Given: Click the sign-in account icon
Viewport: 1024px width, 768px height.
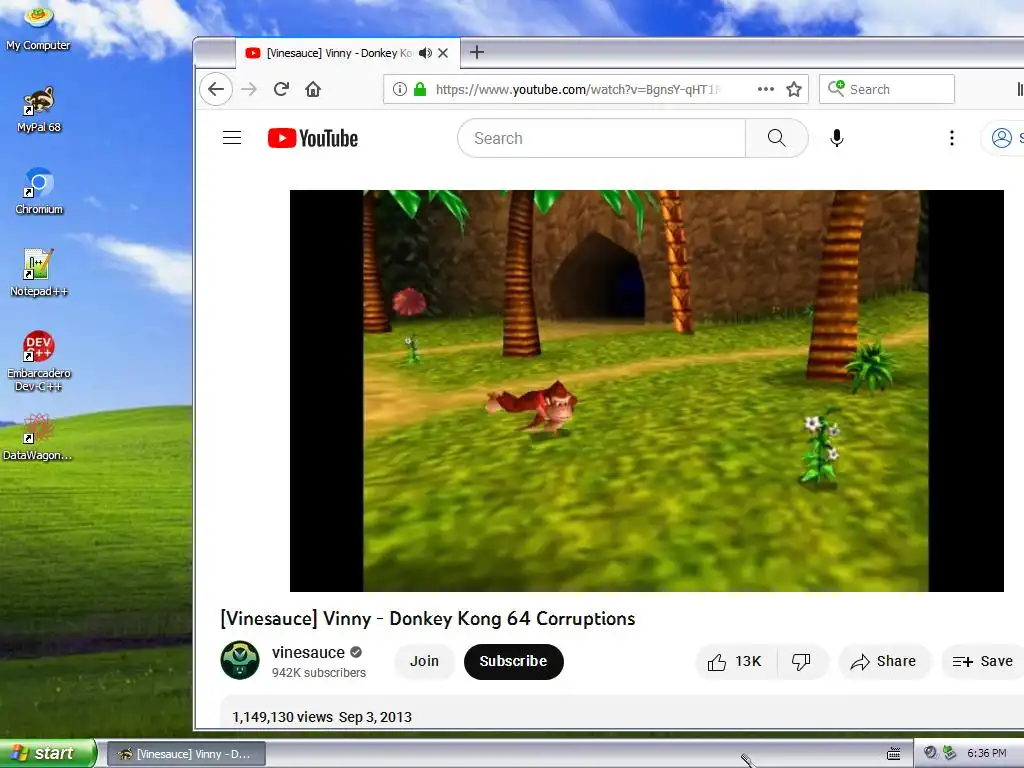Looking at the screenshot, I should (x=1002, y=138).
